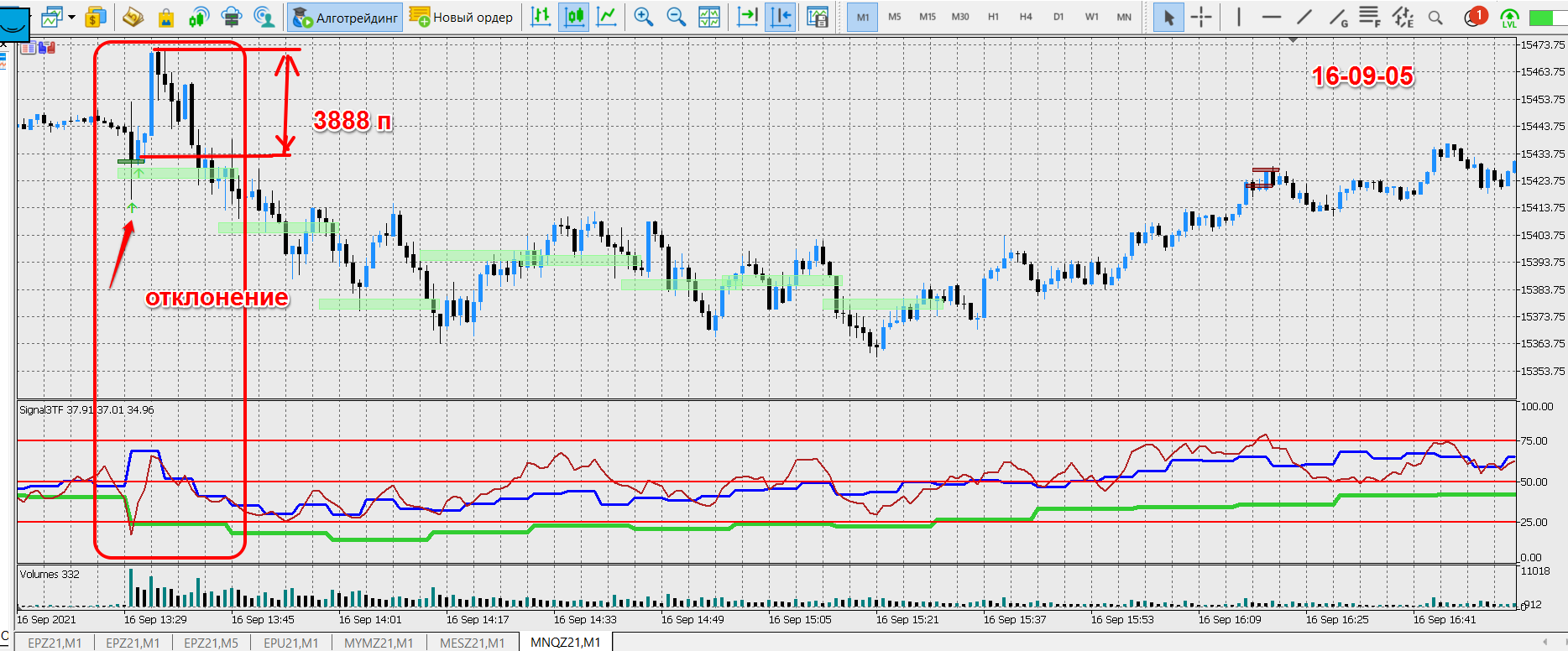Toggle chart autoscroll to latest bar
Viewport: 1568px width, 651px height.
point(747,17)
